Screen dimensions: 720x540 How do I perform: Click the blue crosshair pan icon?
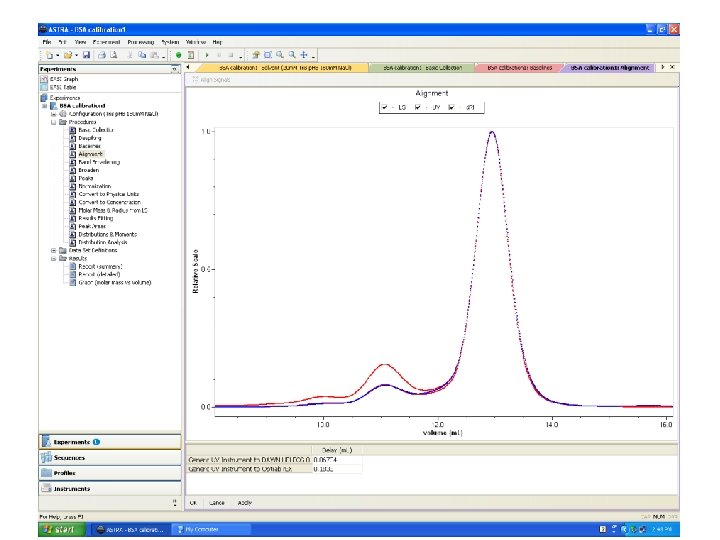tap(304, 55)
